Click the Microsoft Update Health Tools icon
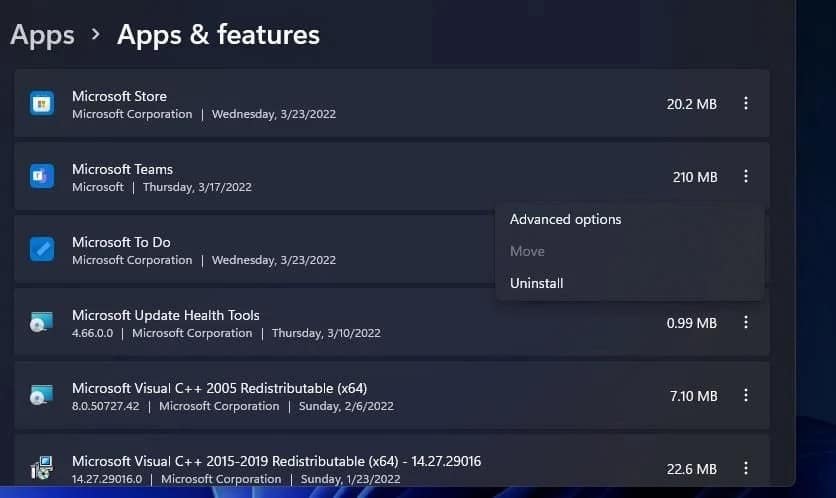 tap(42, 323)
